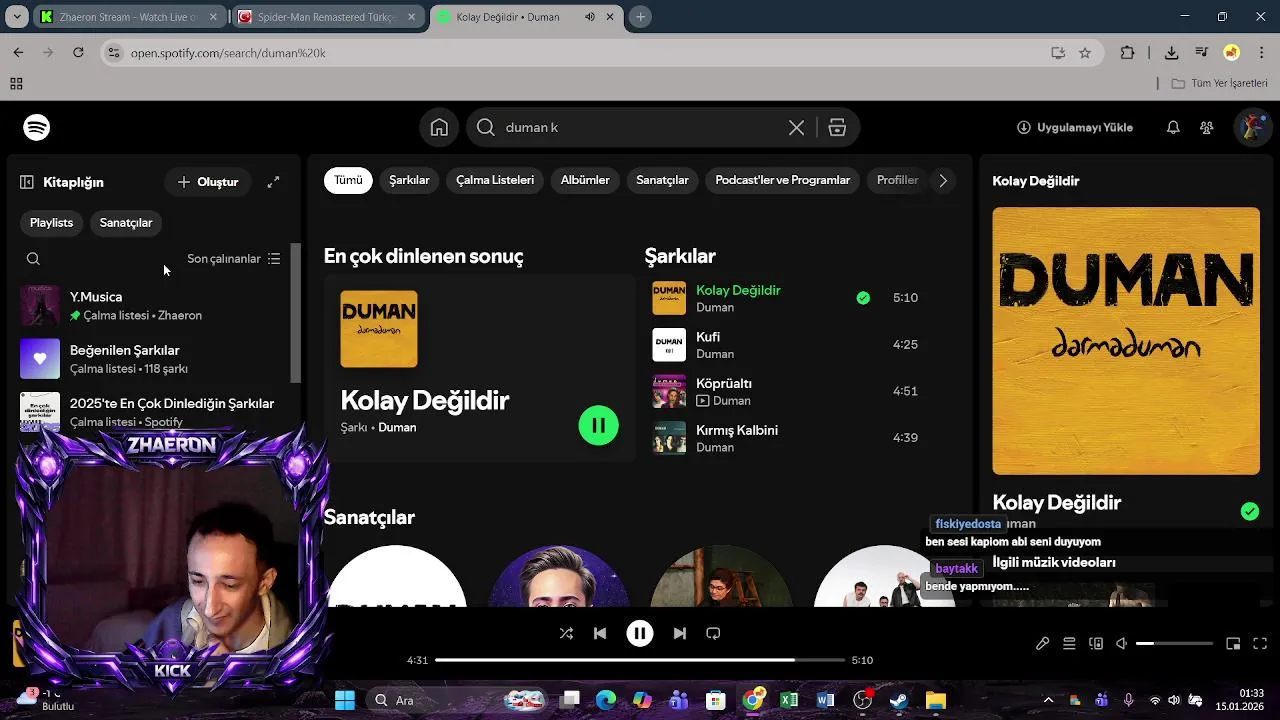
Task: Open the play queue
Action: [x=1069, y=644]
